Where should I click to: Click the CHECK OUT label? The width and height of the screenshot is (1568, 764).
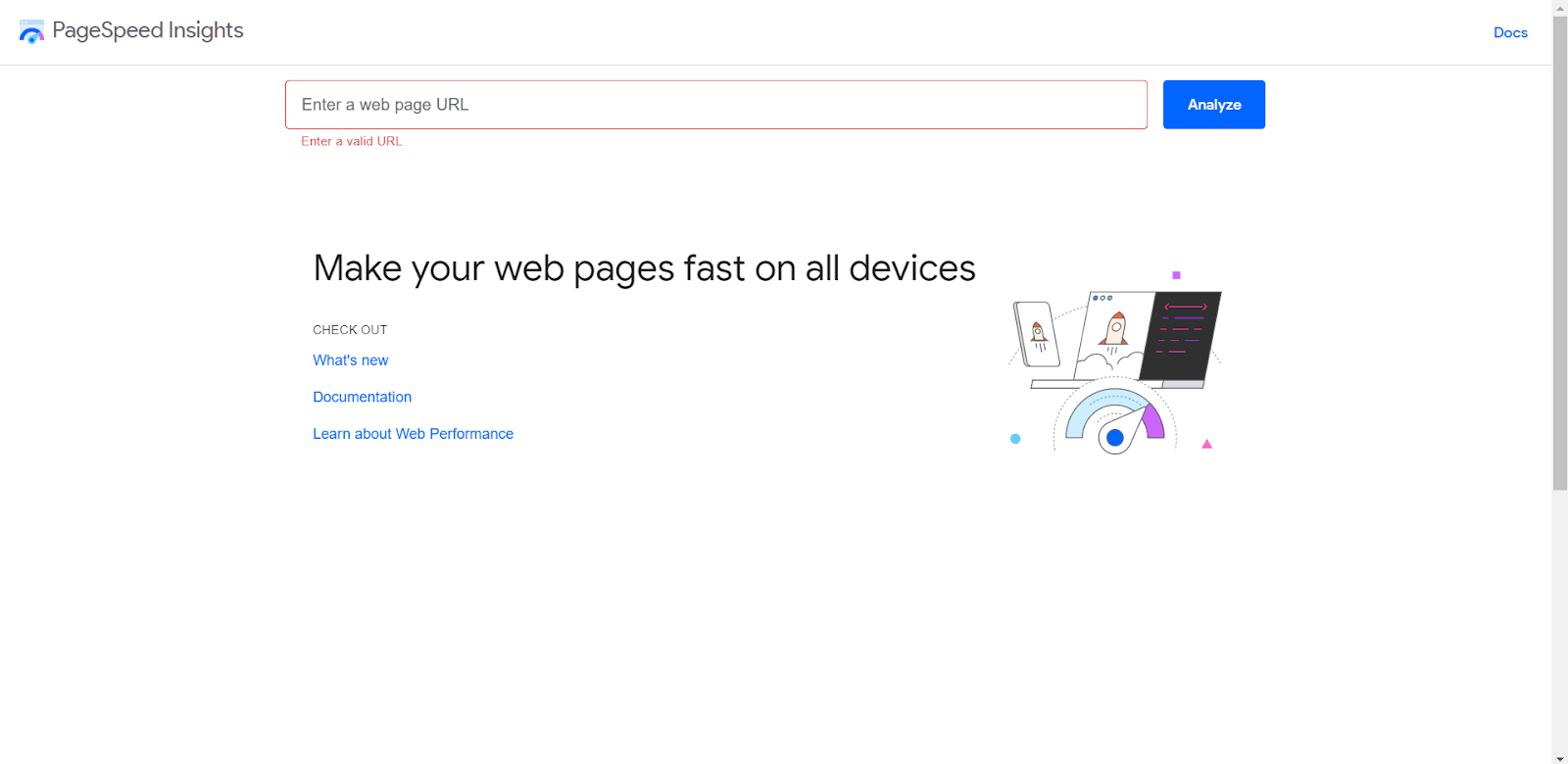[350, 330]
